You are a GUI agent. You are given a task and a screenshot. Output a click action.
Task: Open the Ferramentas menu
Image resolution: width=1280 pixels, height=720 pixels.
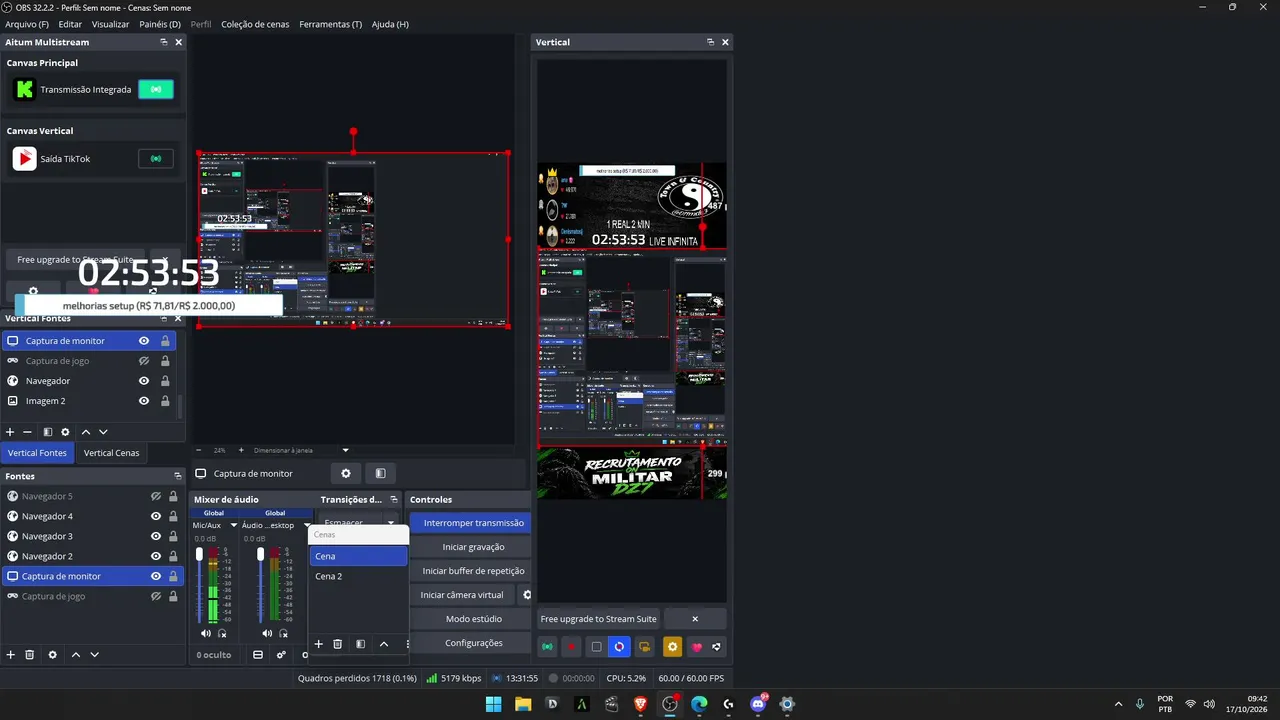tap(330, 24)
